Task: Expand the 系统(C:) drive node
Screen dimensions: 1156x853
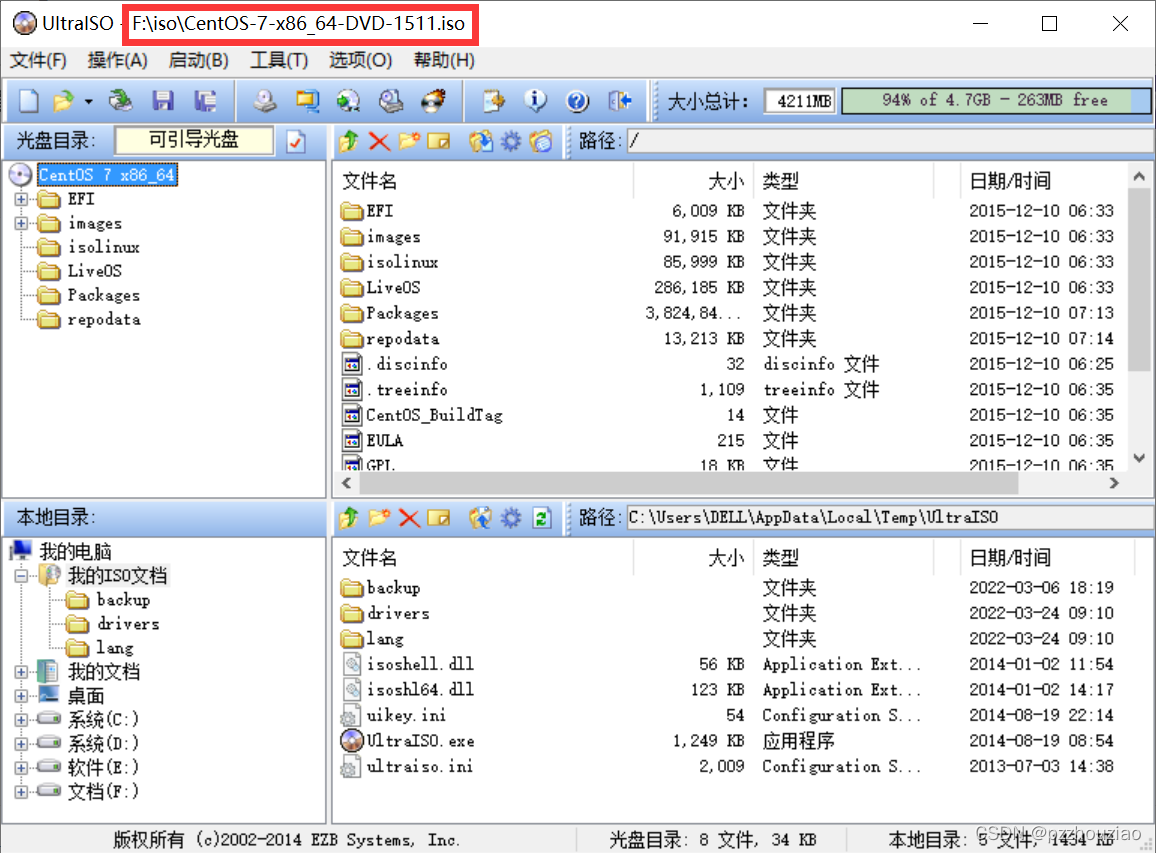Action: coord(21,720)
